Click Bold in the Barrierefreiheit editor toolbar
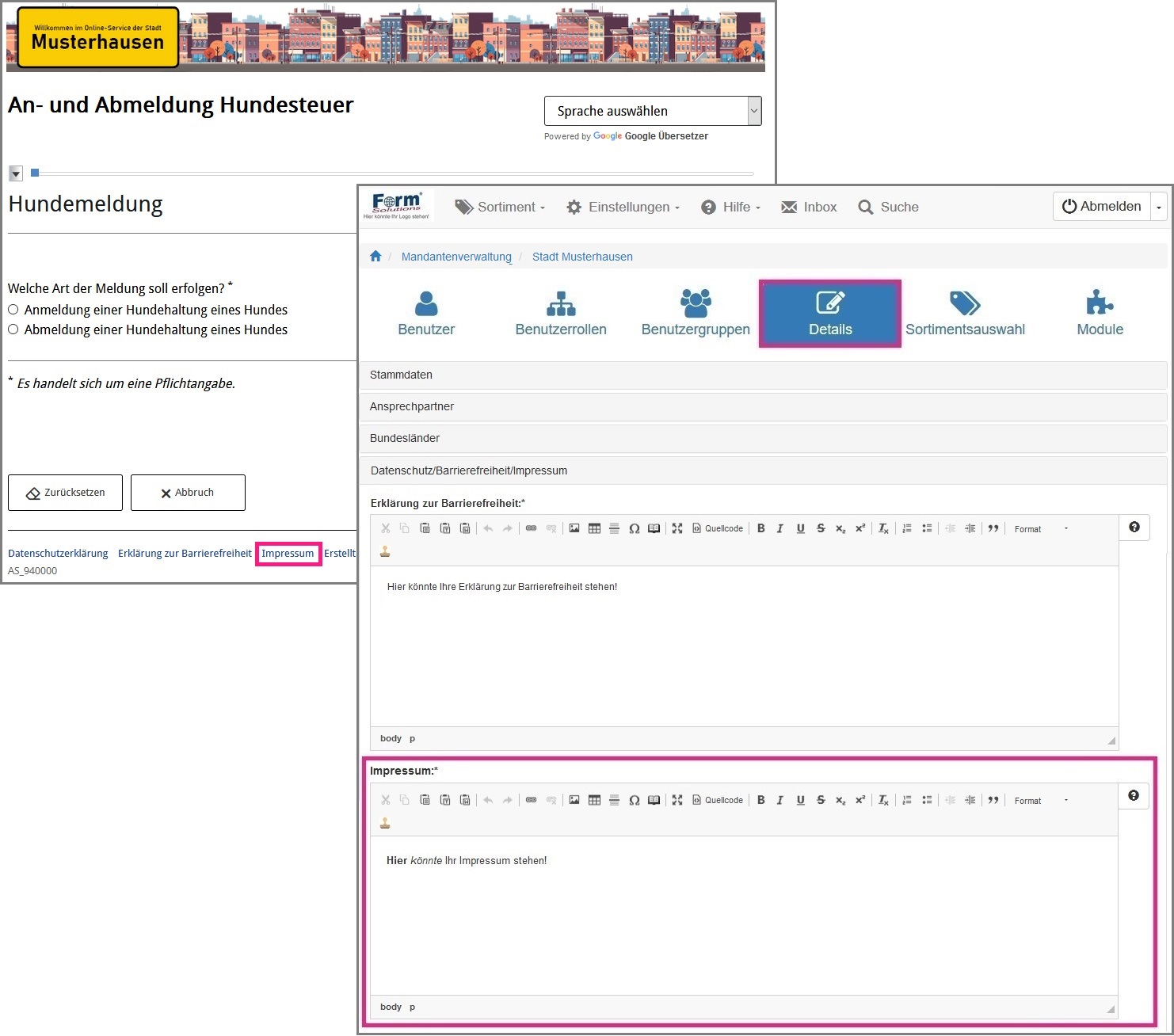Screen dimensions: 1174x1036 coord(760,528)
